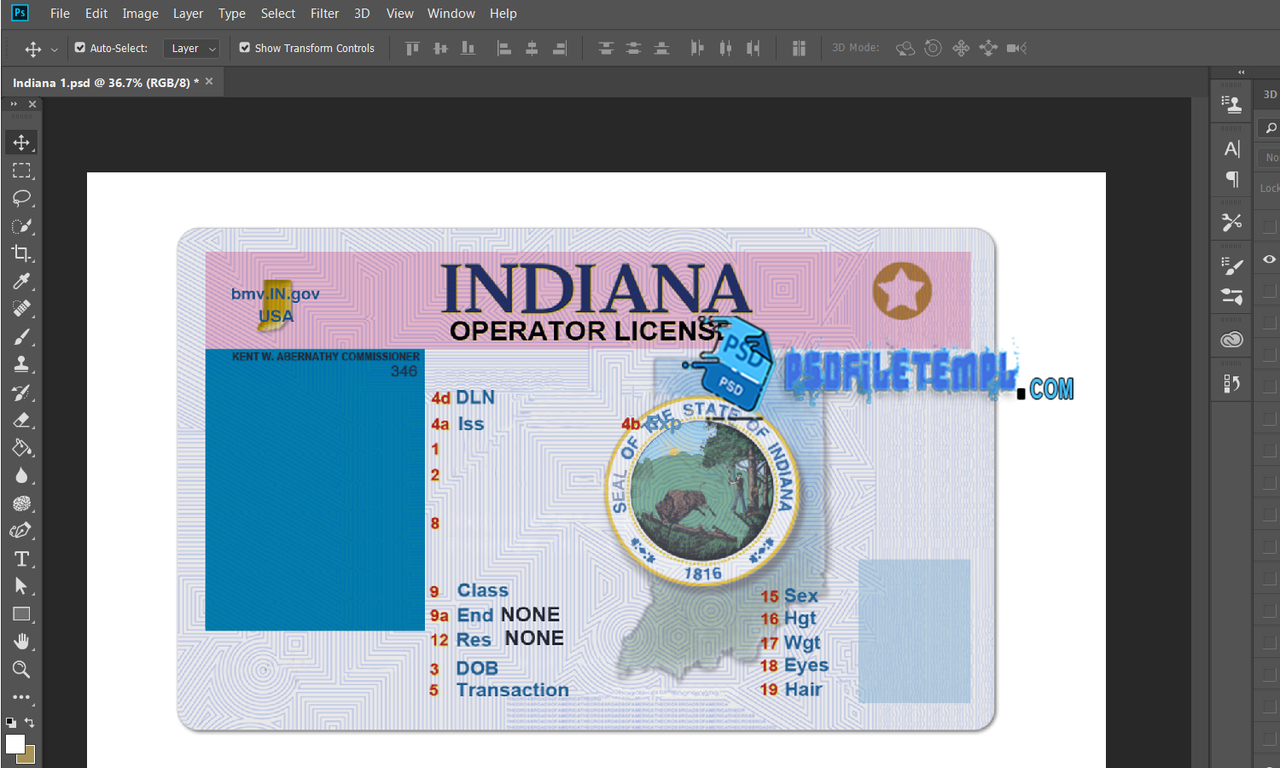
Task: Select the Brush tool
Action: (21, 337)
